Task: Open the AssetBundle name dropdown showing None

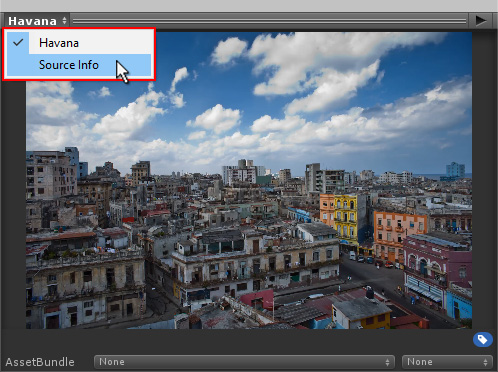Action: [244, 362]
